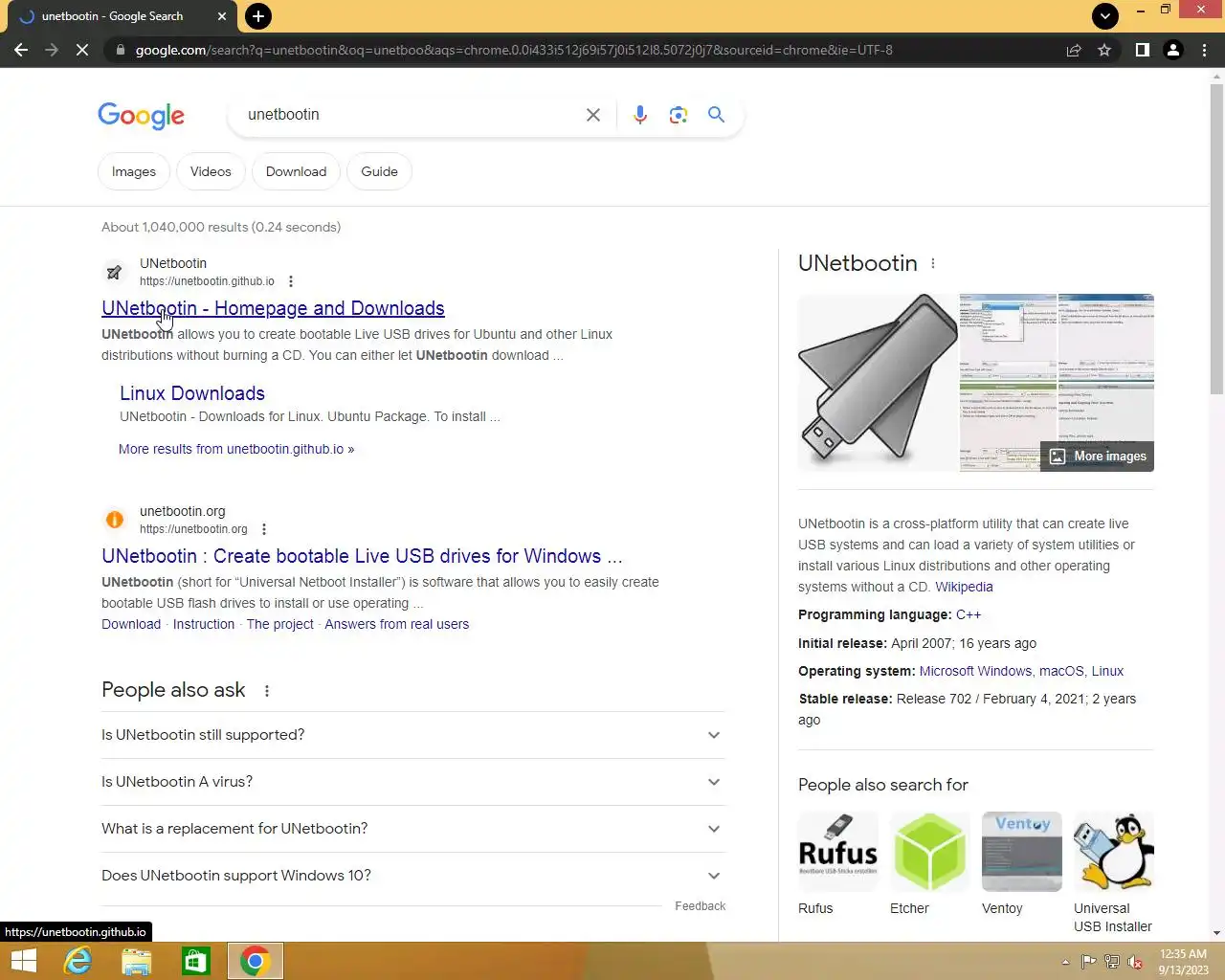The height and width of the screenshot is (980, 1225).
Task: Open the Universal USB Installer thumbnail
Action: 1114,852
